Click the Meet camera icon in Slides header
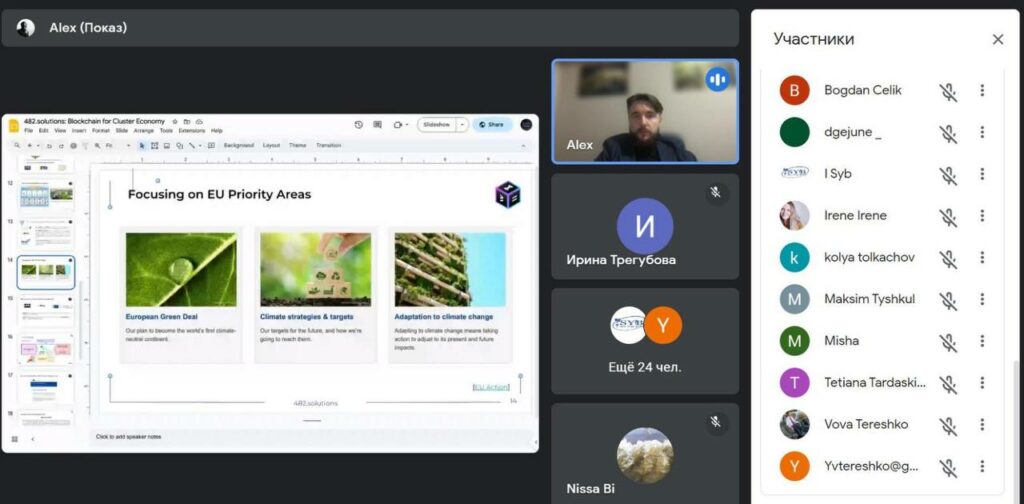Screen dimensions: 1024x504 click(x=397, y=125)
